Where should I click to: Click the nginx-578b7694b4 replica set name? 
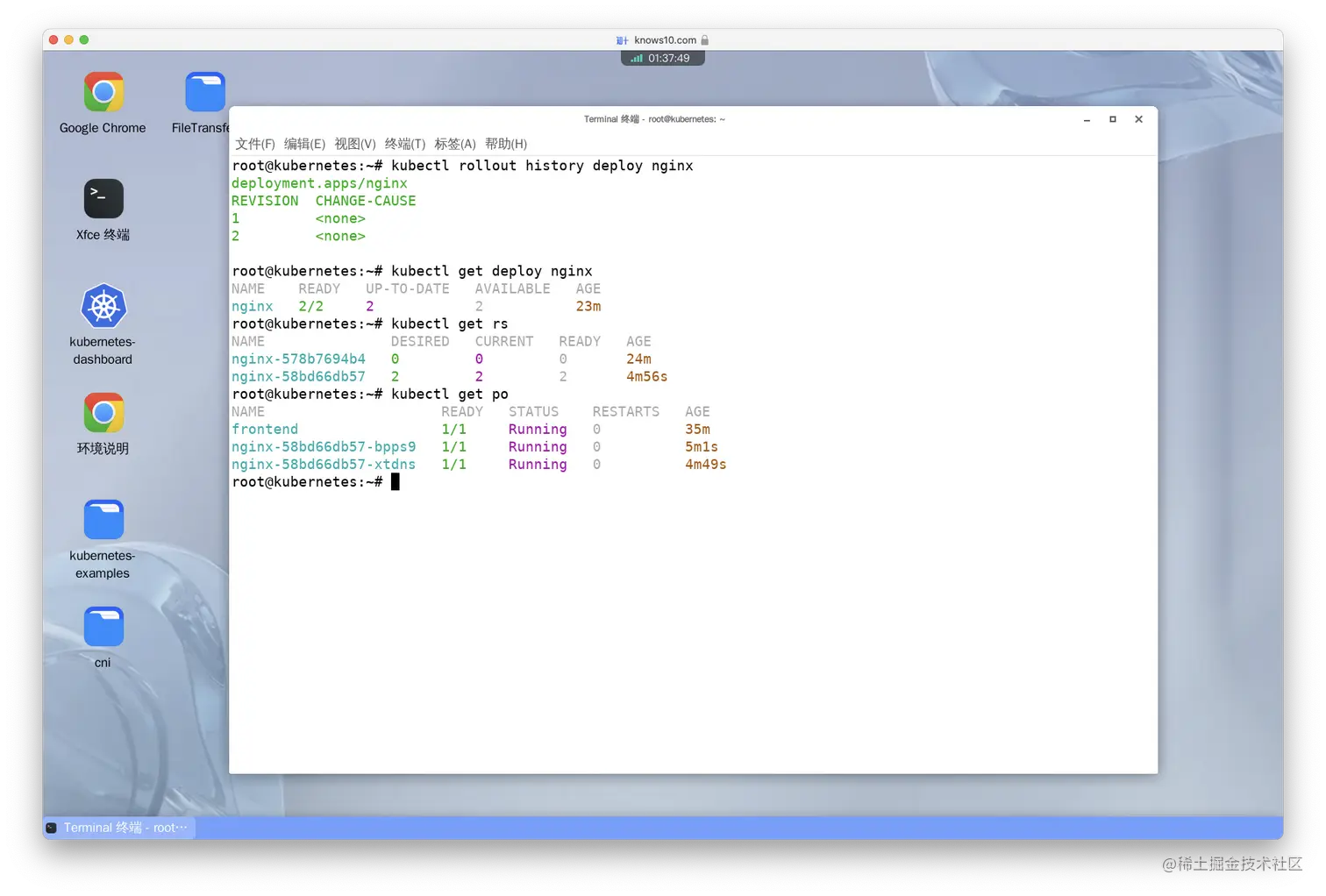click(298, 359)
